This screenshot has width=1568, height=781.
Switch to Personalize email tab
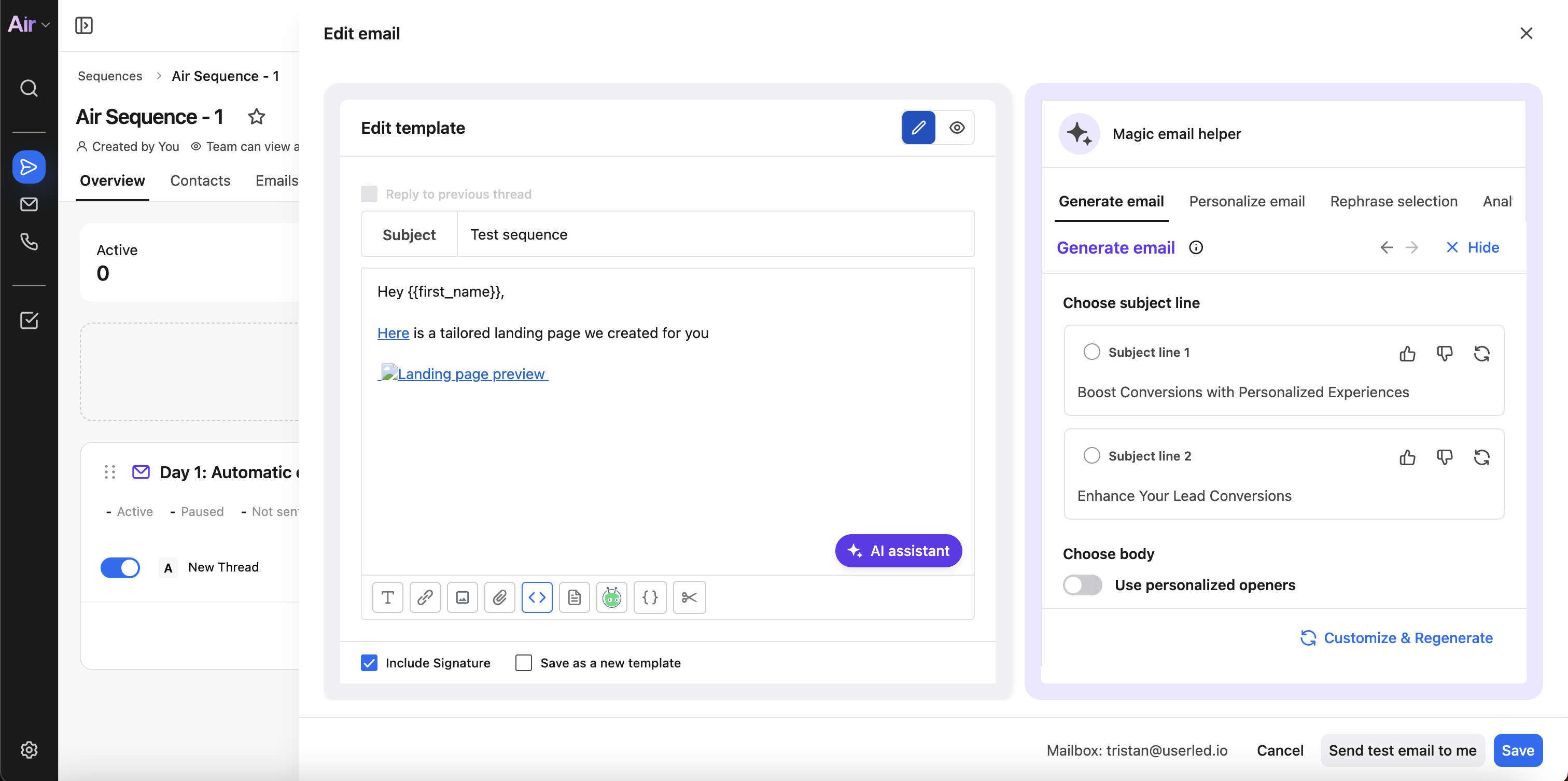[1247, 202]
